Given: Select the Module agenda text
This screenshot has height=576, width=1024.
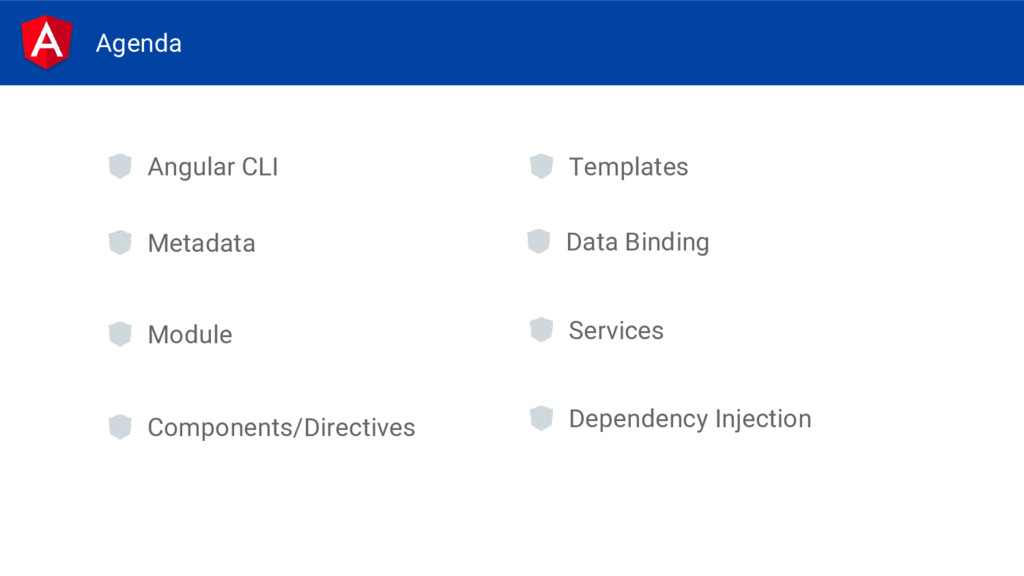Looking at the screenshot, I should 190,335.
